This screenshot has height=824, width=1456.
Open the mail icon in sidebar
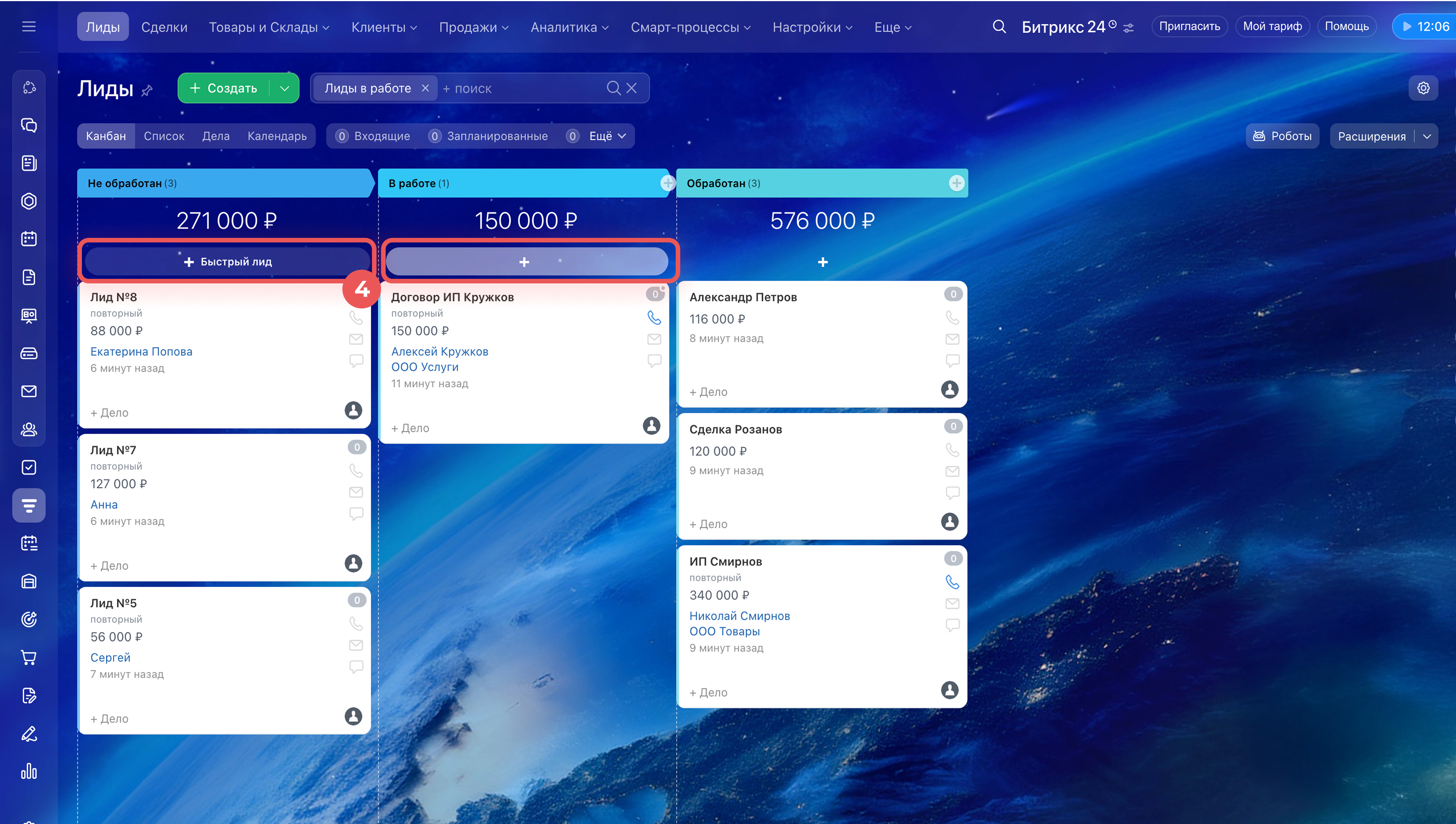[x=29, y=391]
